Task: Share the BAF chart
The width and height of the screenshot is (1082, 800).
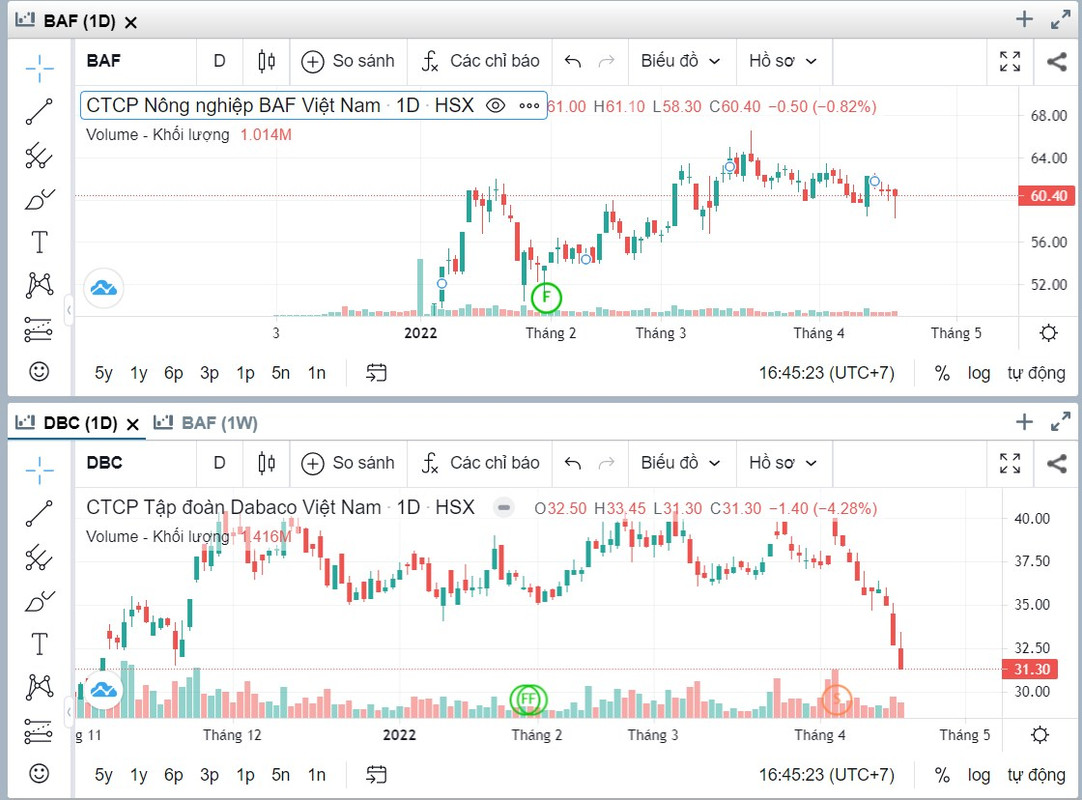Action: click(x=1056, y=61)
